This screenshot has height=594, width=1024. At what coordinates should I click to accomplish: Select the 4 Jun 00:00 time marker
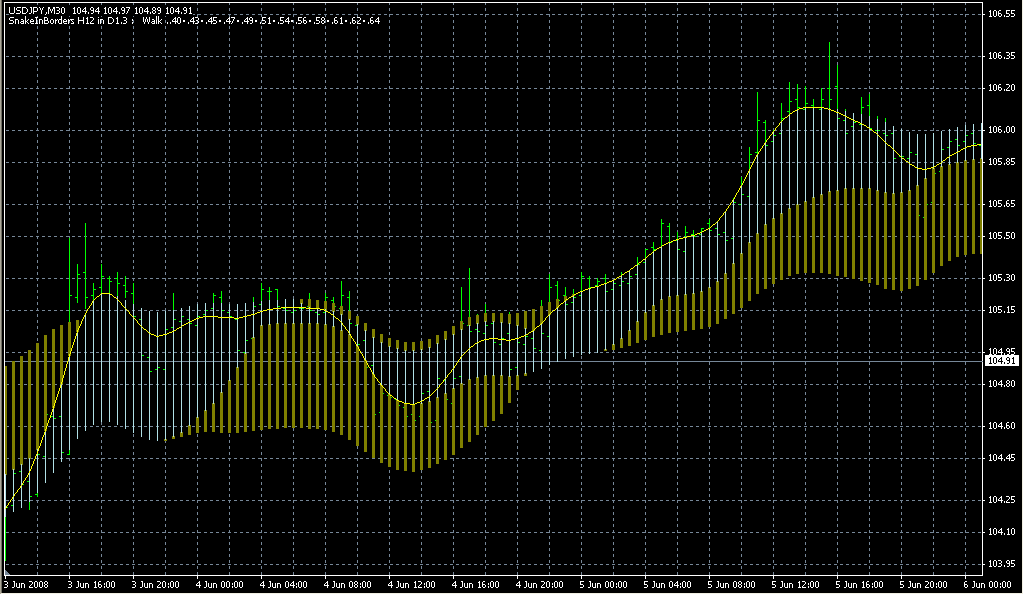[x=221, y=584]
